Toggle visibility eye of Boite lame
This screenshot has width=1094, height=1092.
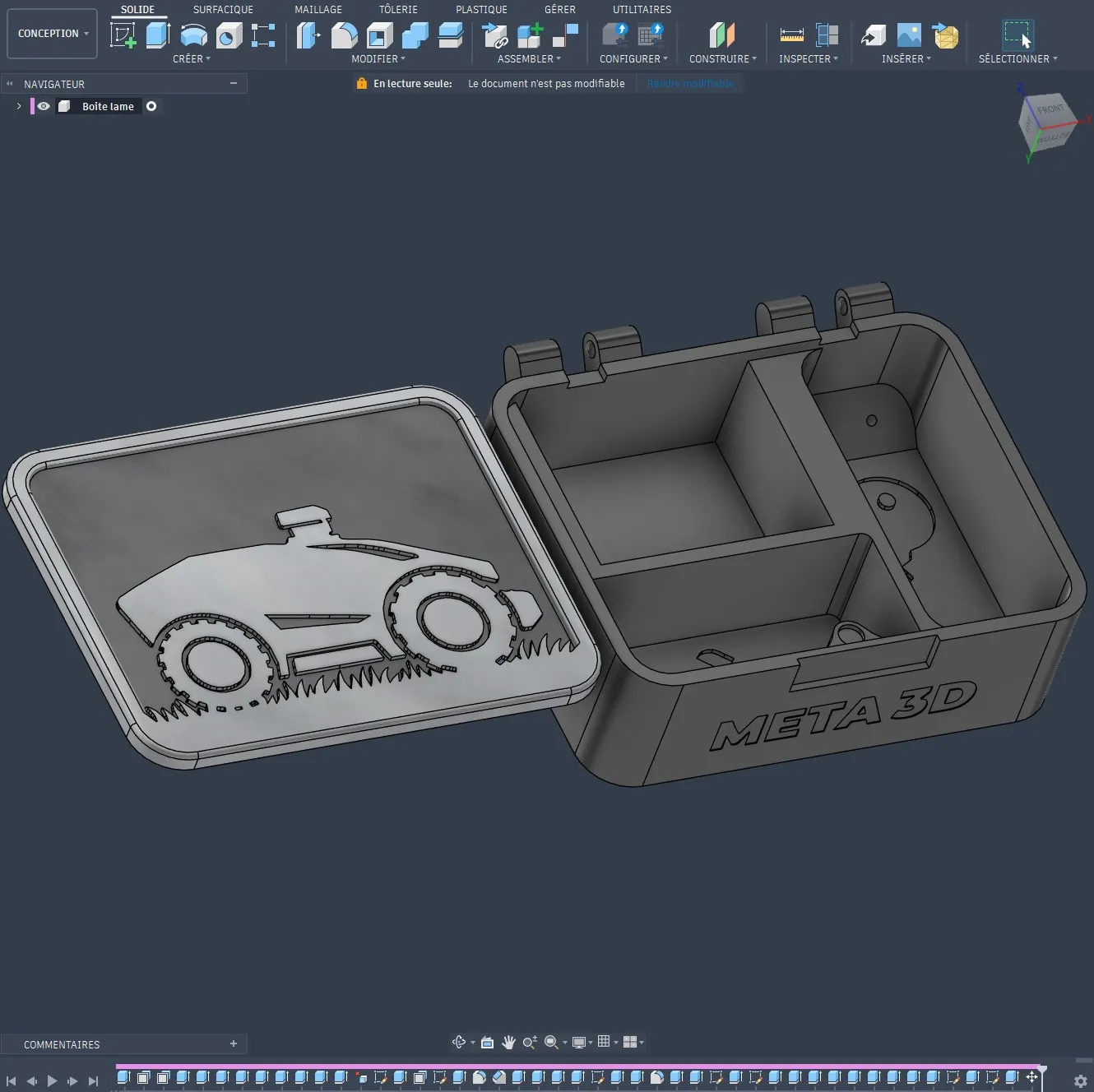pyautogui.click(x=44, y=106)
